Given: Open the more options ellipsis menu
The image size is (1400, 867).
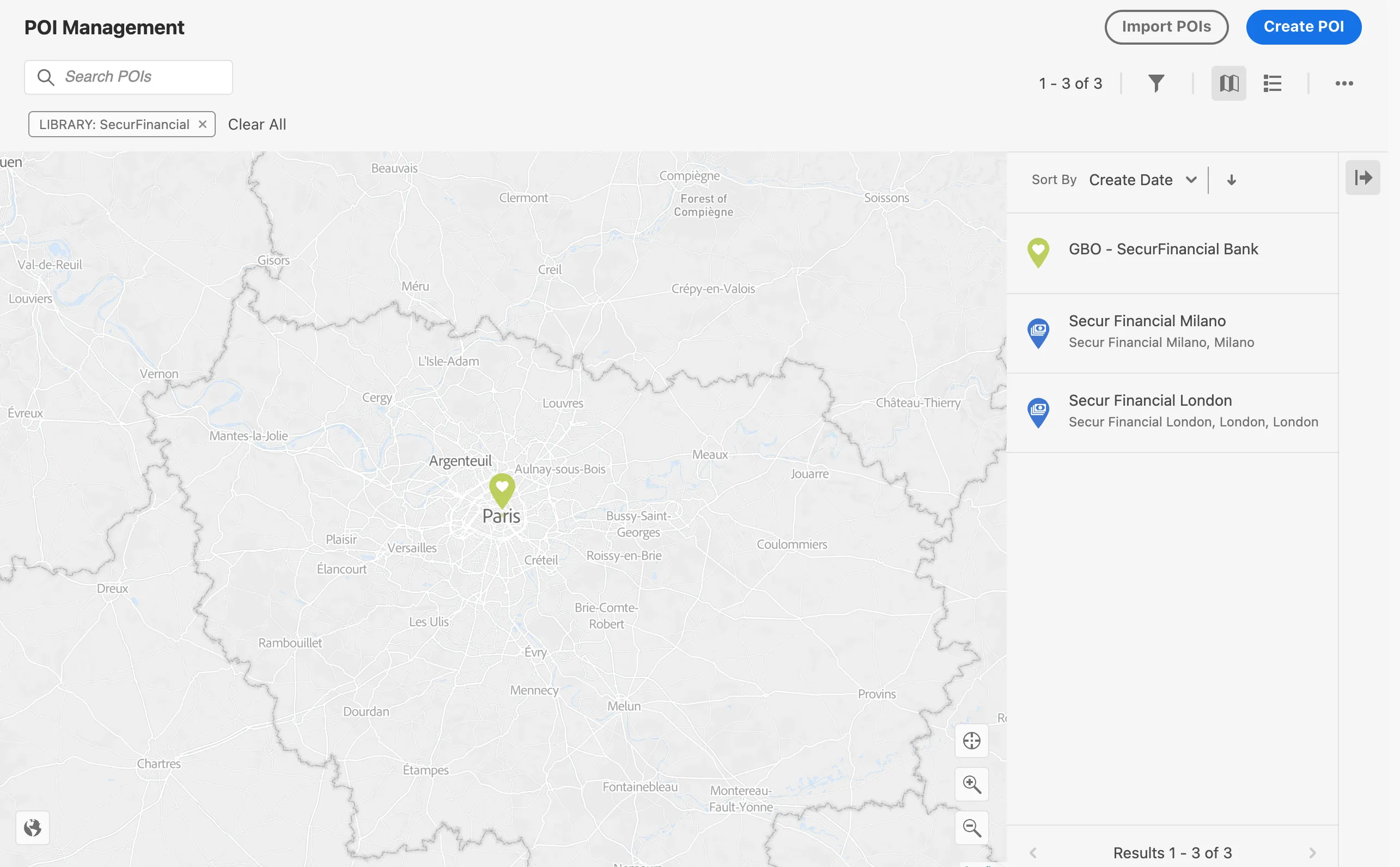Looking at the screenshot, I should click(1344, 84).
